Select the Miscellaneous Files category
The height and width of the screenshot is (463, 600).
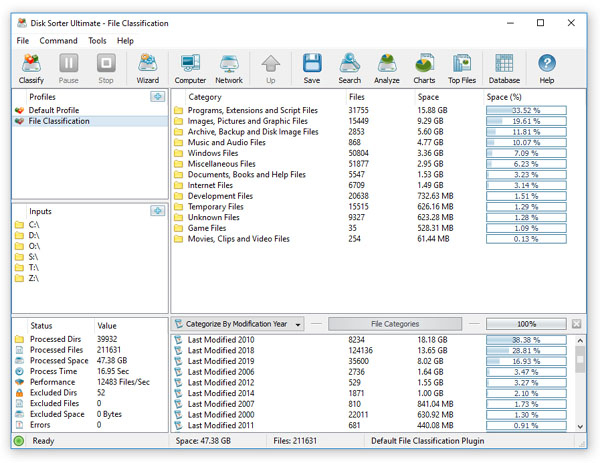tap(222, 164)
